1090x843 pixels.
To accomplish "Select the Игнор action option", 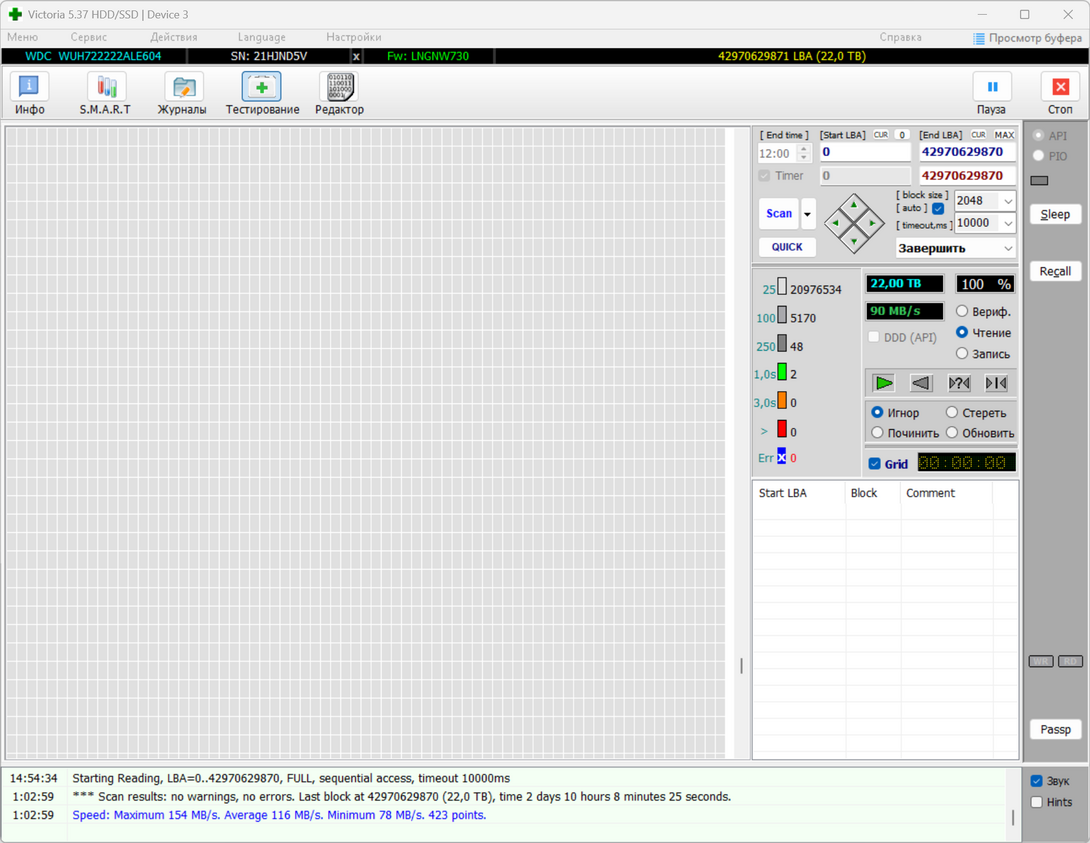I will [x=877, y=412].
